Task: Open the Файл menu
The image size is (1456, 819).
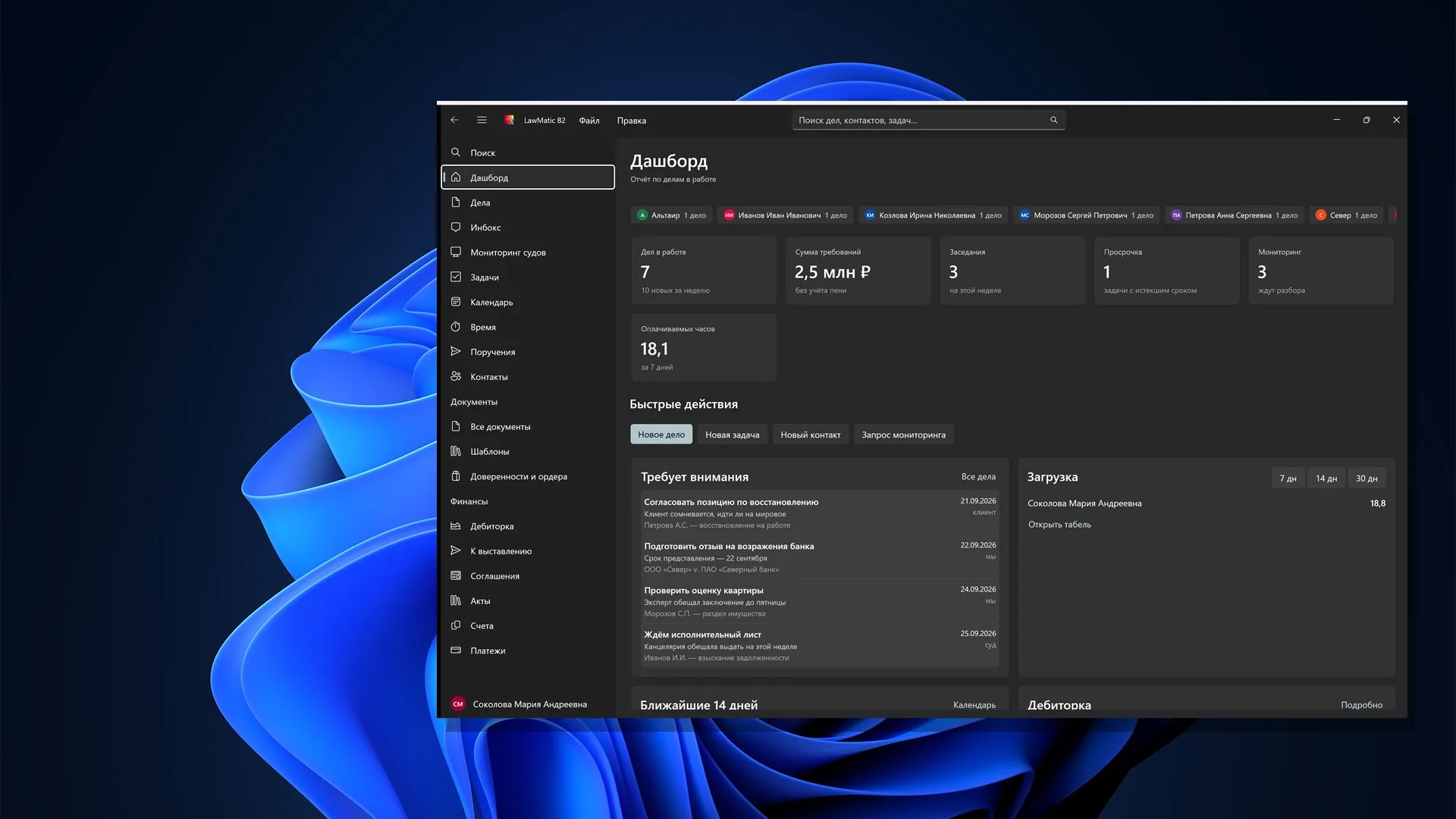Action: [x=589, y=121]
